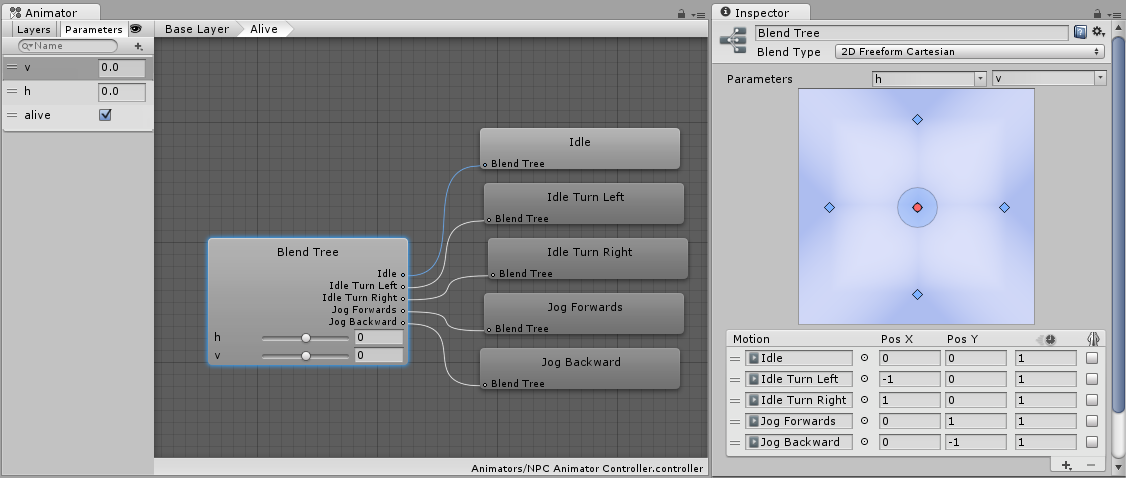Switch to the Layers tab
The image size is (1126, 478).
[34, 30]
